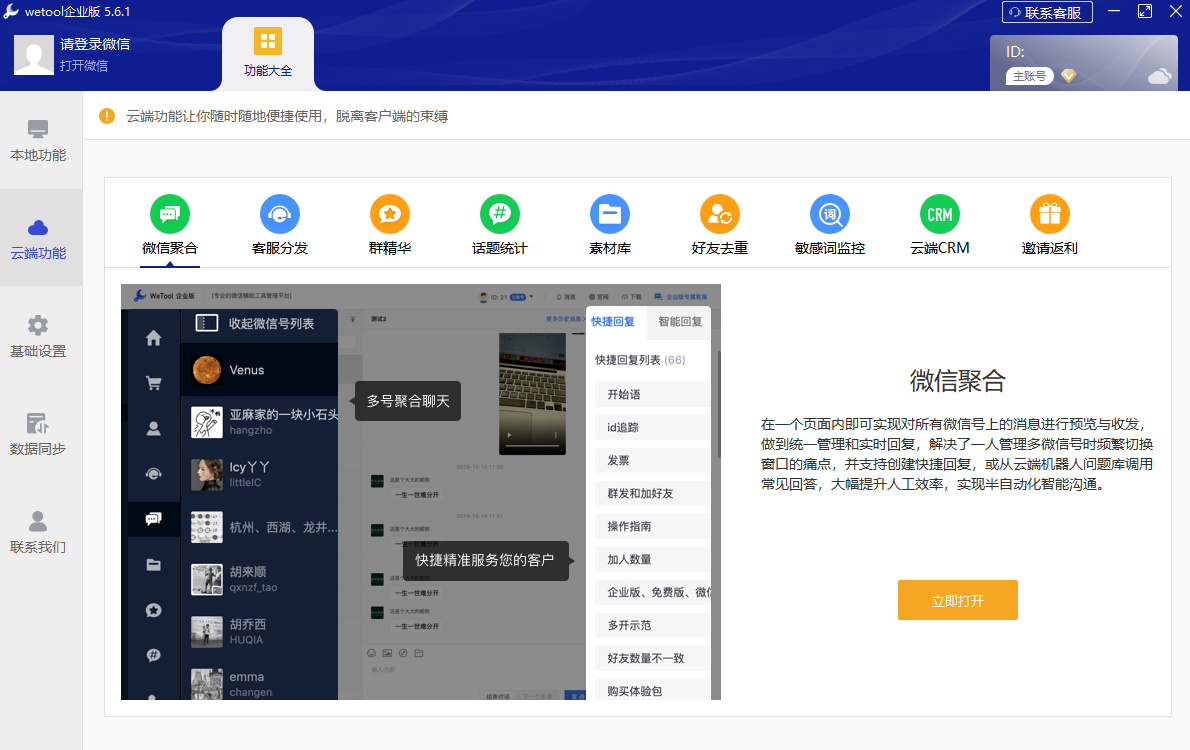Open the 联系我们 sidebar entry
This screenshot has width=1190, height=750.
click(x=40, y=530)
